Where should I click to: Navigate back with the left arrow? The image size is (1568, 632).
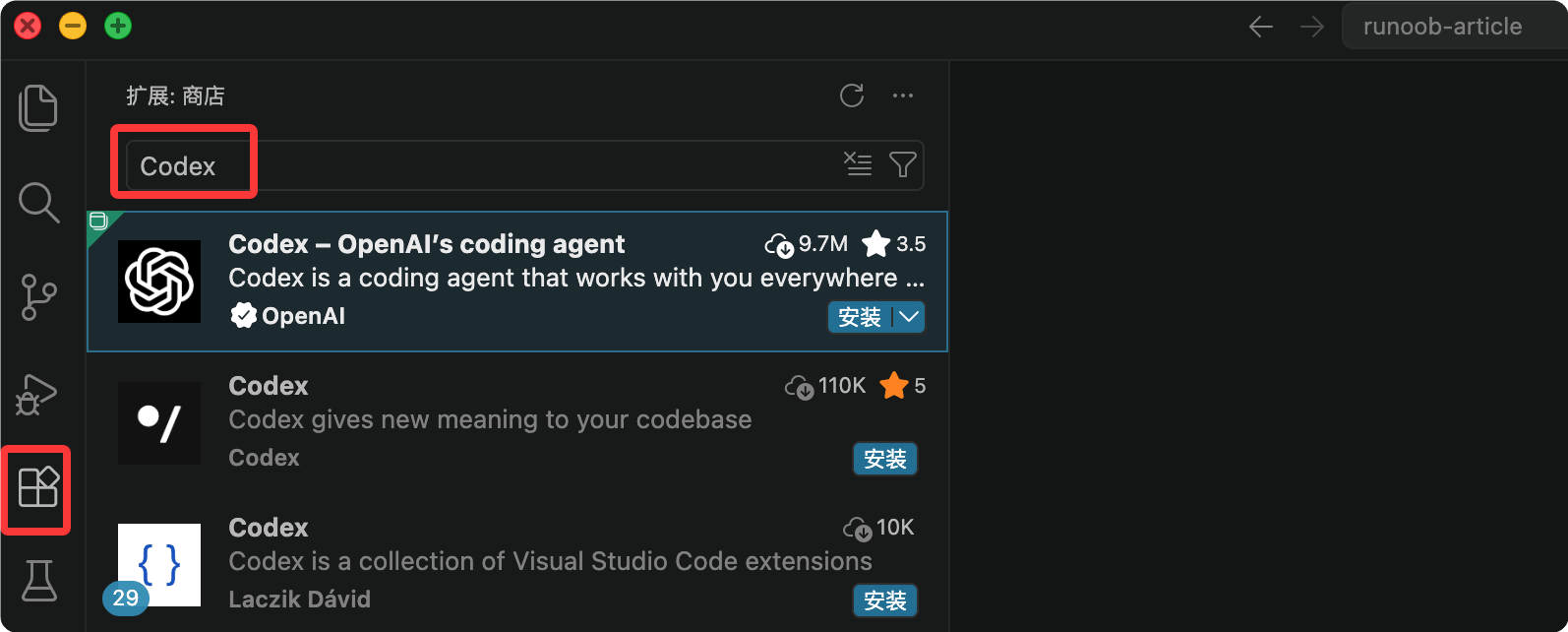tap(1261, 27)
